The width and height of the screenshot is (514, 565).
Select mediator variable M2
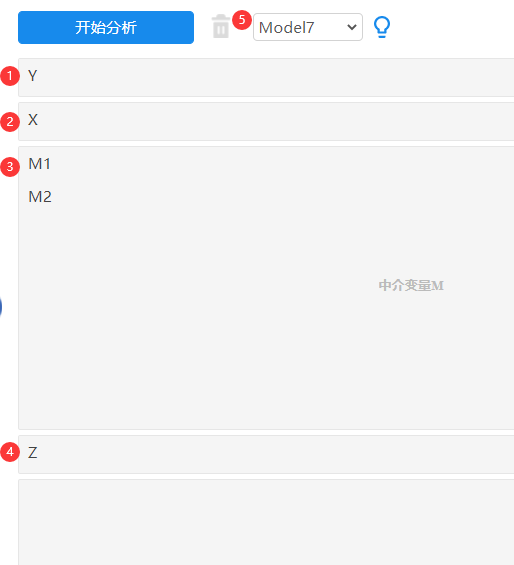[x=40, y=197]
